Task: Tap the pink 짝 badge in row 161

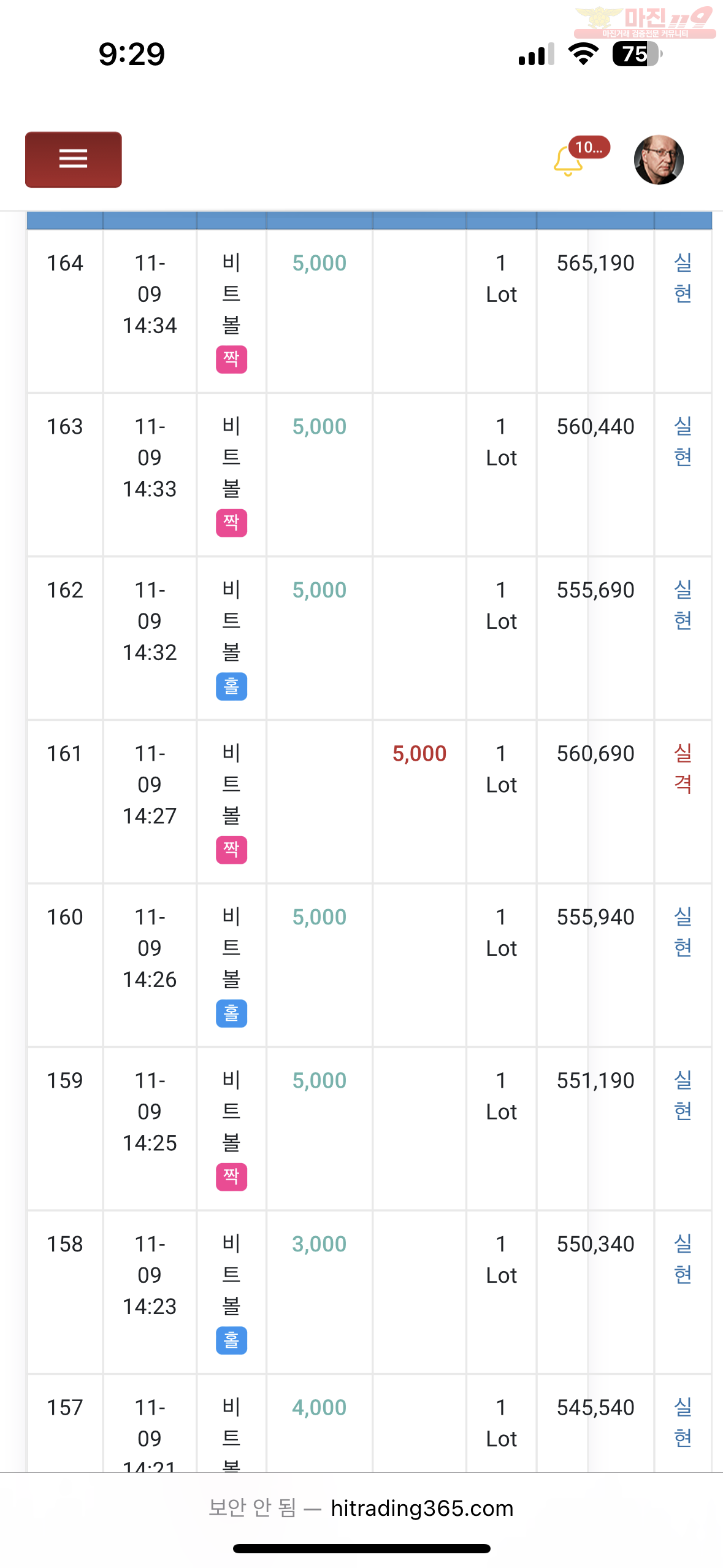Action: pyautogui.click(x=231, y=850)
